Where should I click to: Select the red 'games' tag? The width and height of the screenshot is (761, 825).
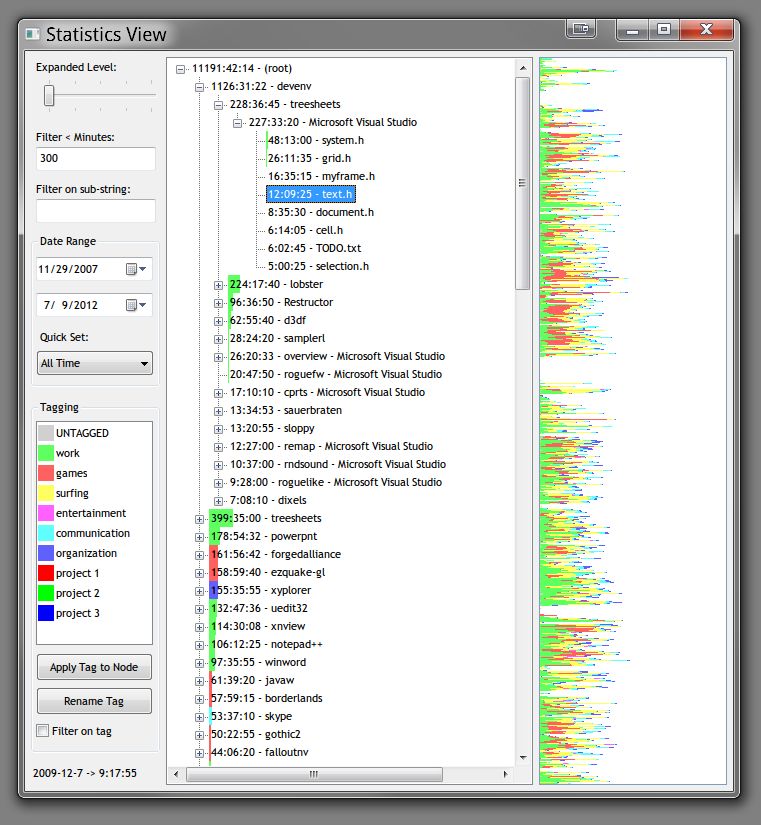pos(71,473)
